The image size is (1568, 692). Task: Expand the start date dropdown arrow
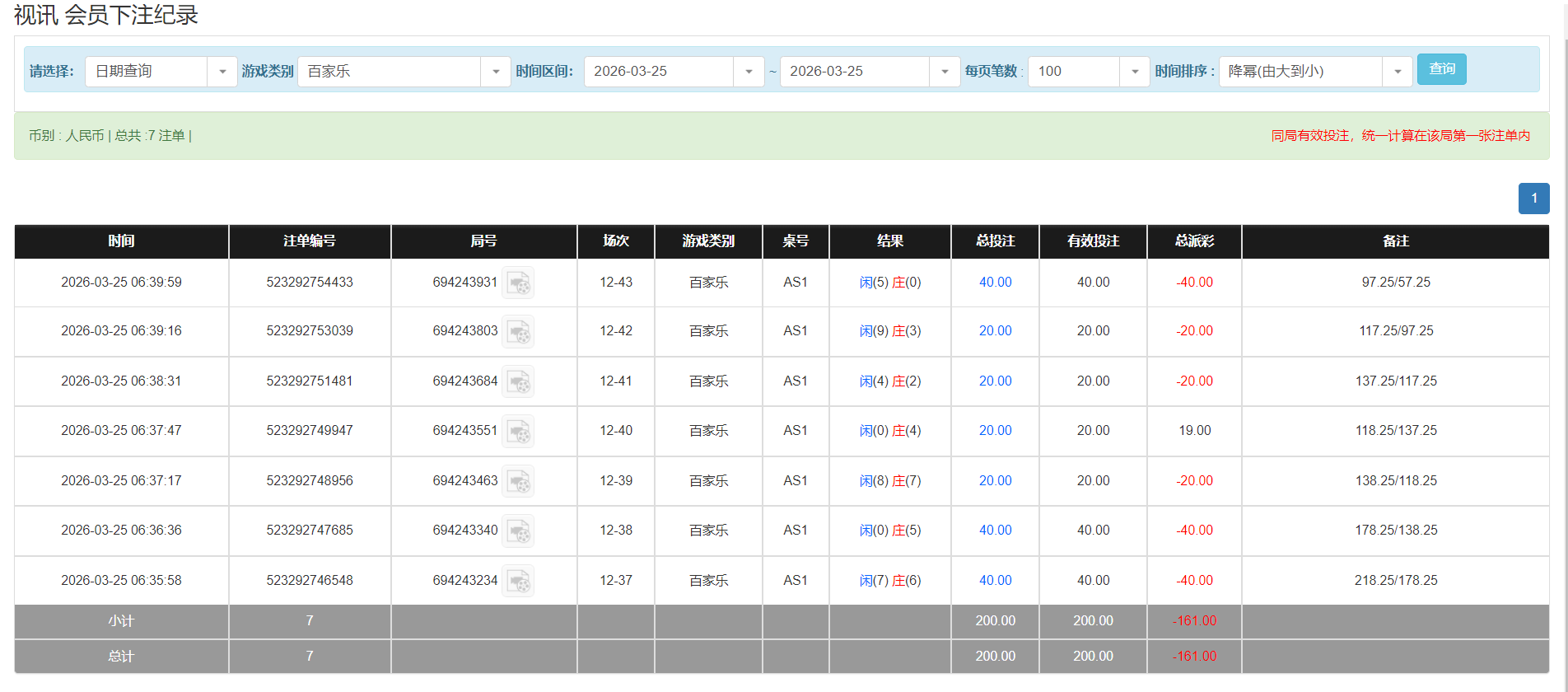point(748,72)
